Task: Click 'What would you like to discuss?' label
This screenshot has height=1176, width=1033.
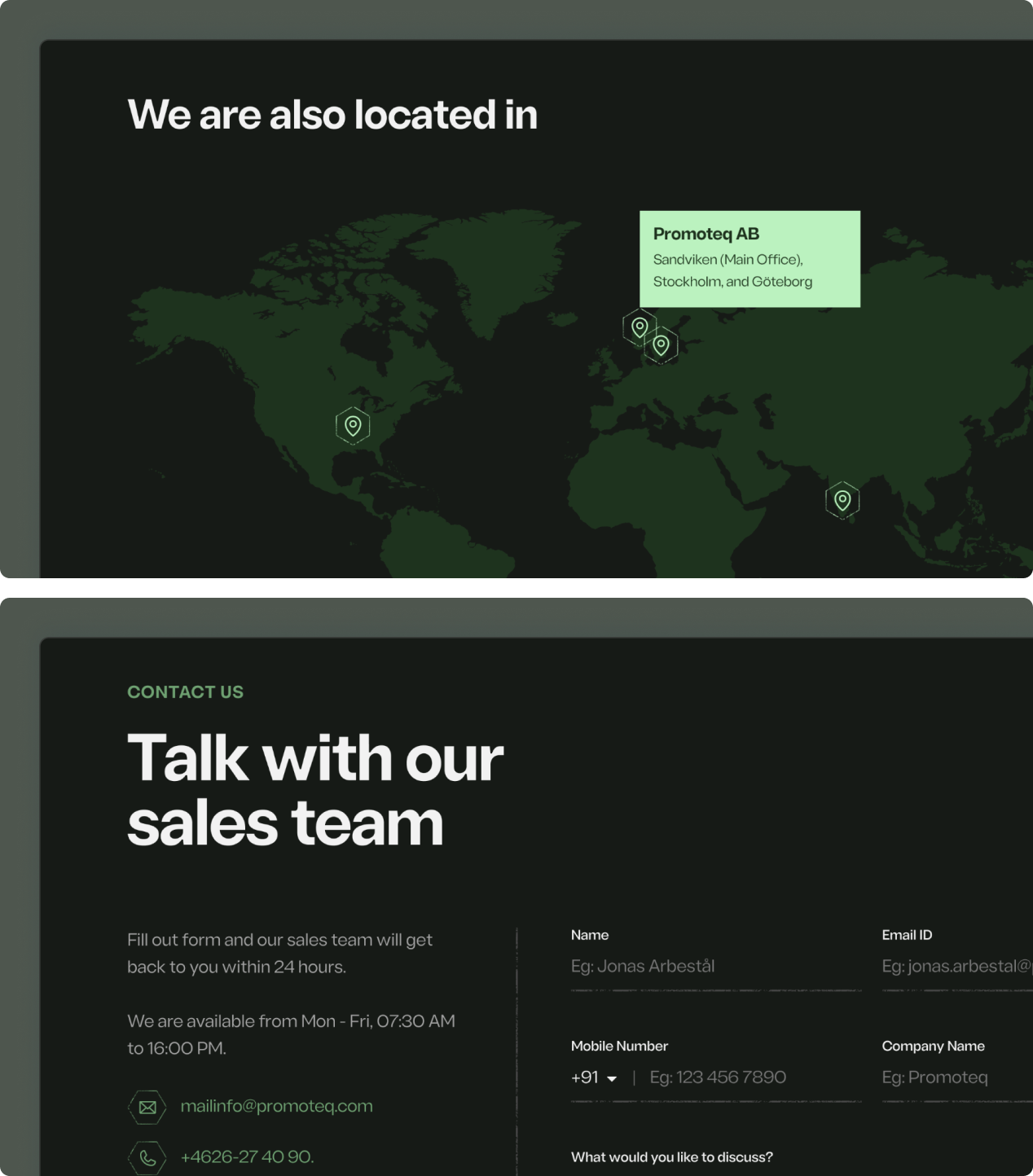Action: pyautogui.click(x=672, y=1157)
